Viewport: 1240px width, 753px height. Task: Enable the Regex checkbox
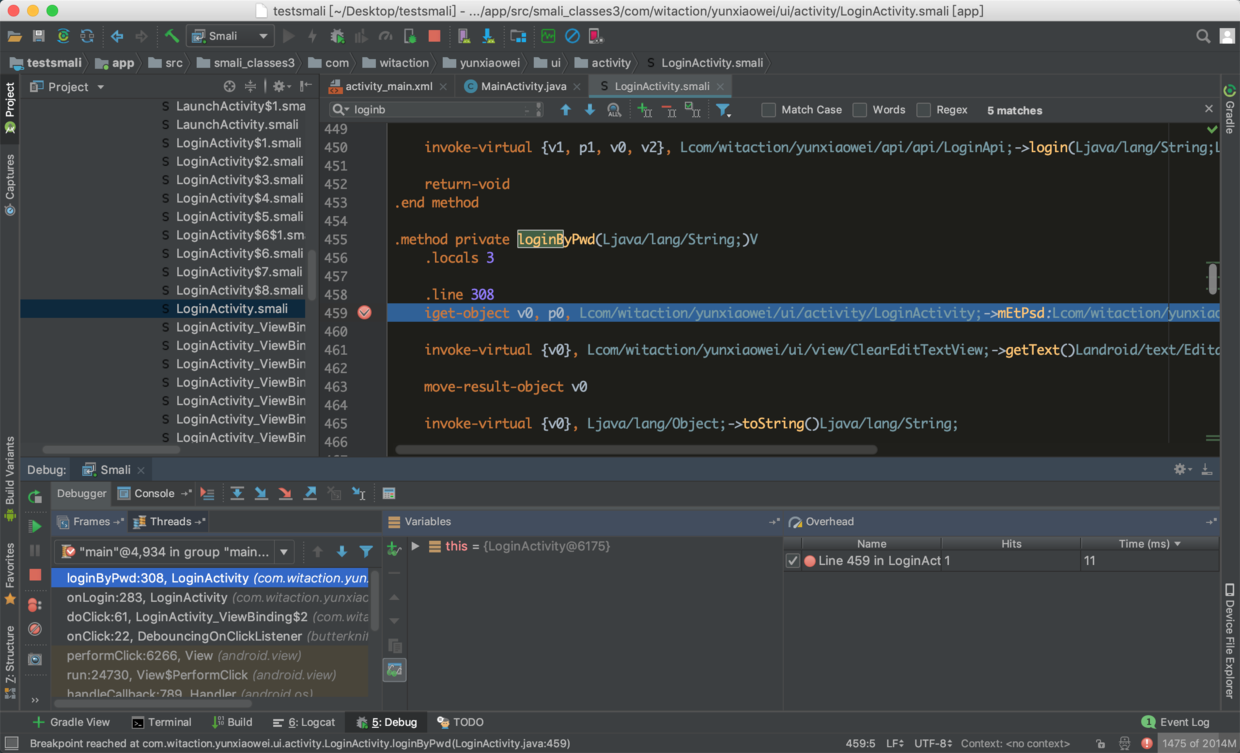(x=923, y=110)
